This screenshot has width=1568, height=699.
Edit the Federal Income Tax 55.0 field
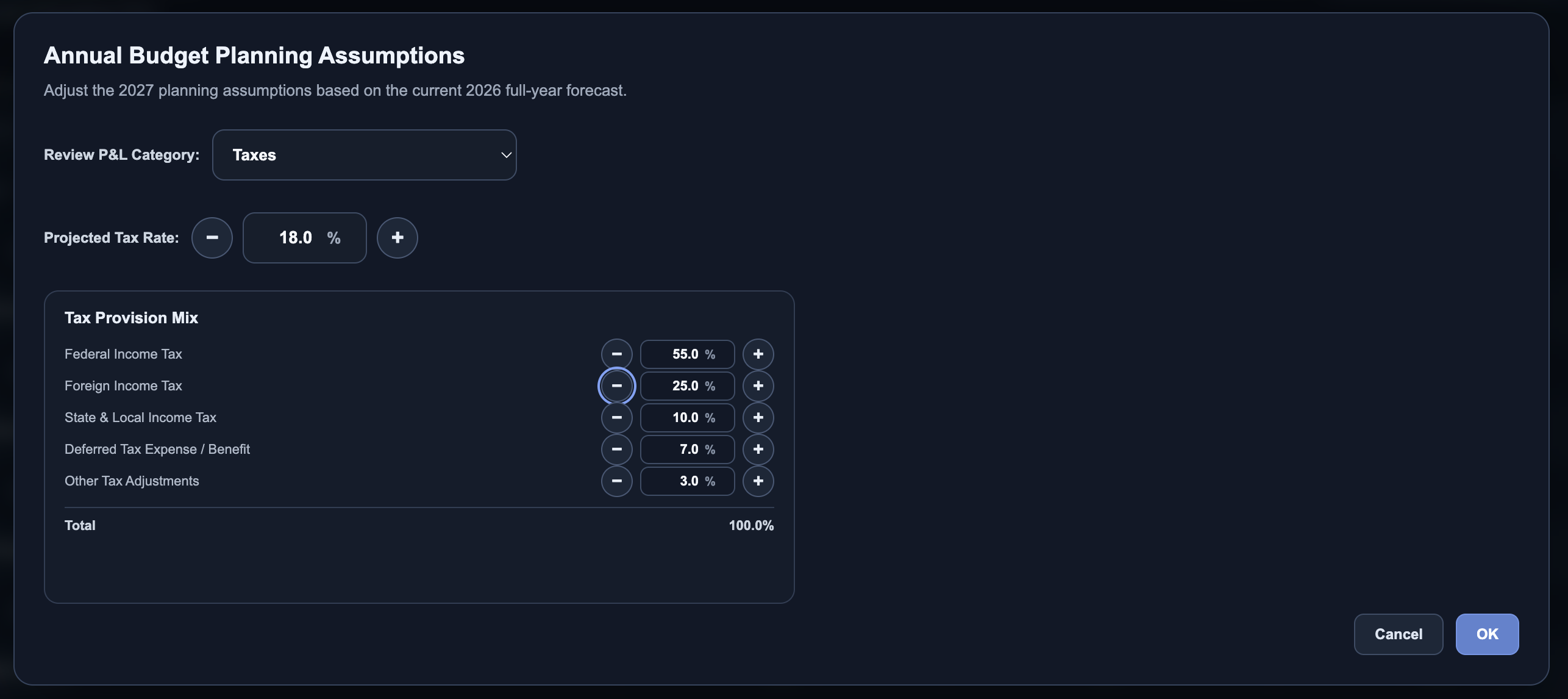tap(688, 354)
